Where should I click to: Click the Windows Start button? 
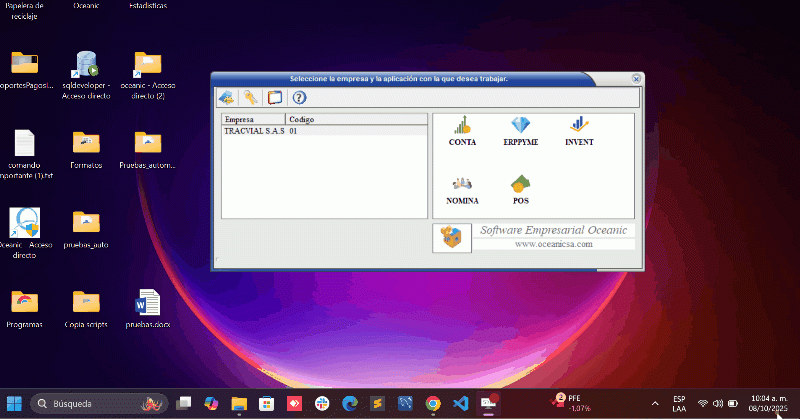[15, 403]
